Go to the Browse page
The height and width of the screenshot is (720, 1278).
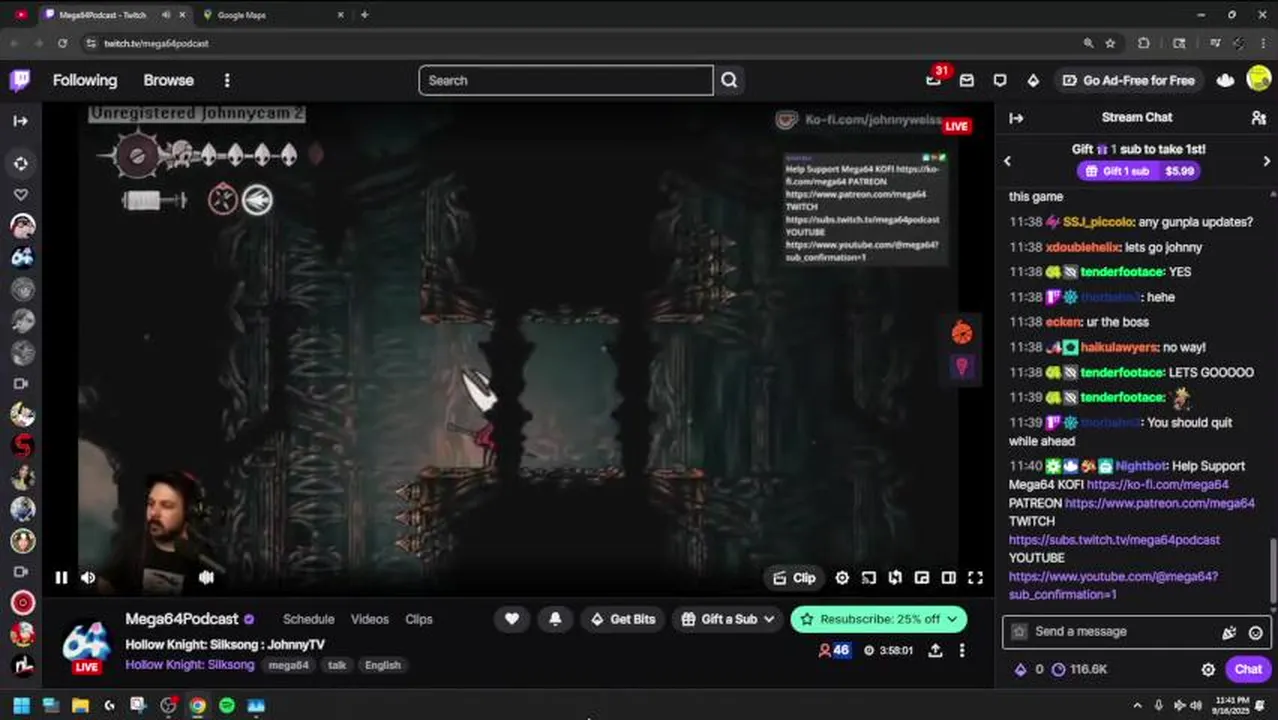point(168,80)
